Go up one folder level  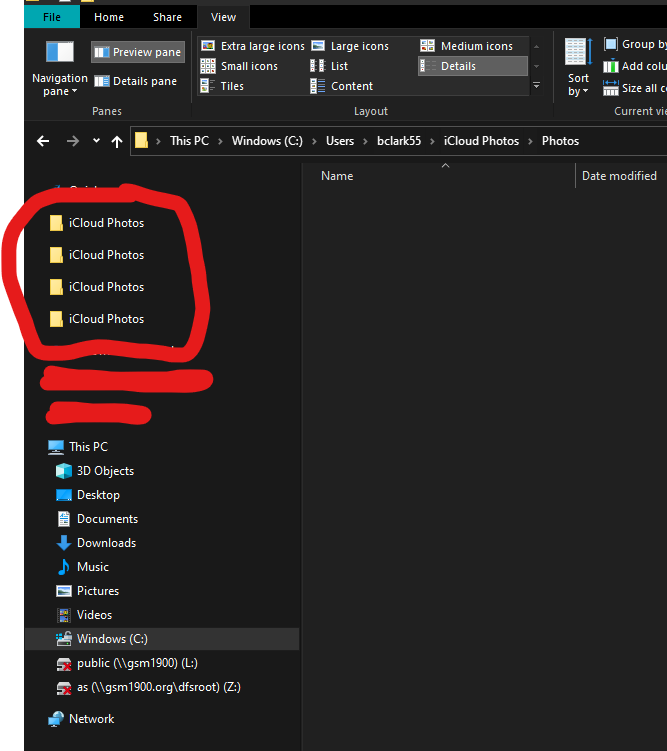pyautogui.click(x=117, y=141)
